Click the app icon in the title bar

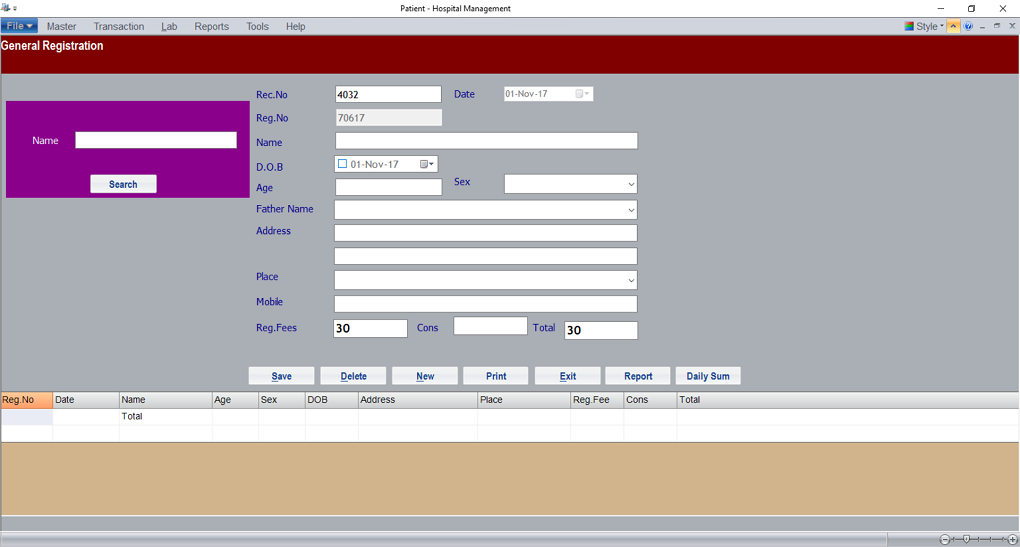pyautogui.click(x=6, y=8)
